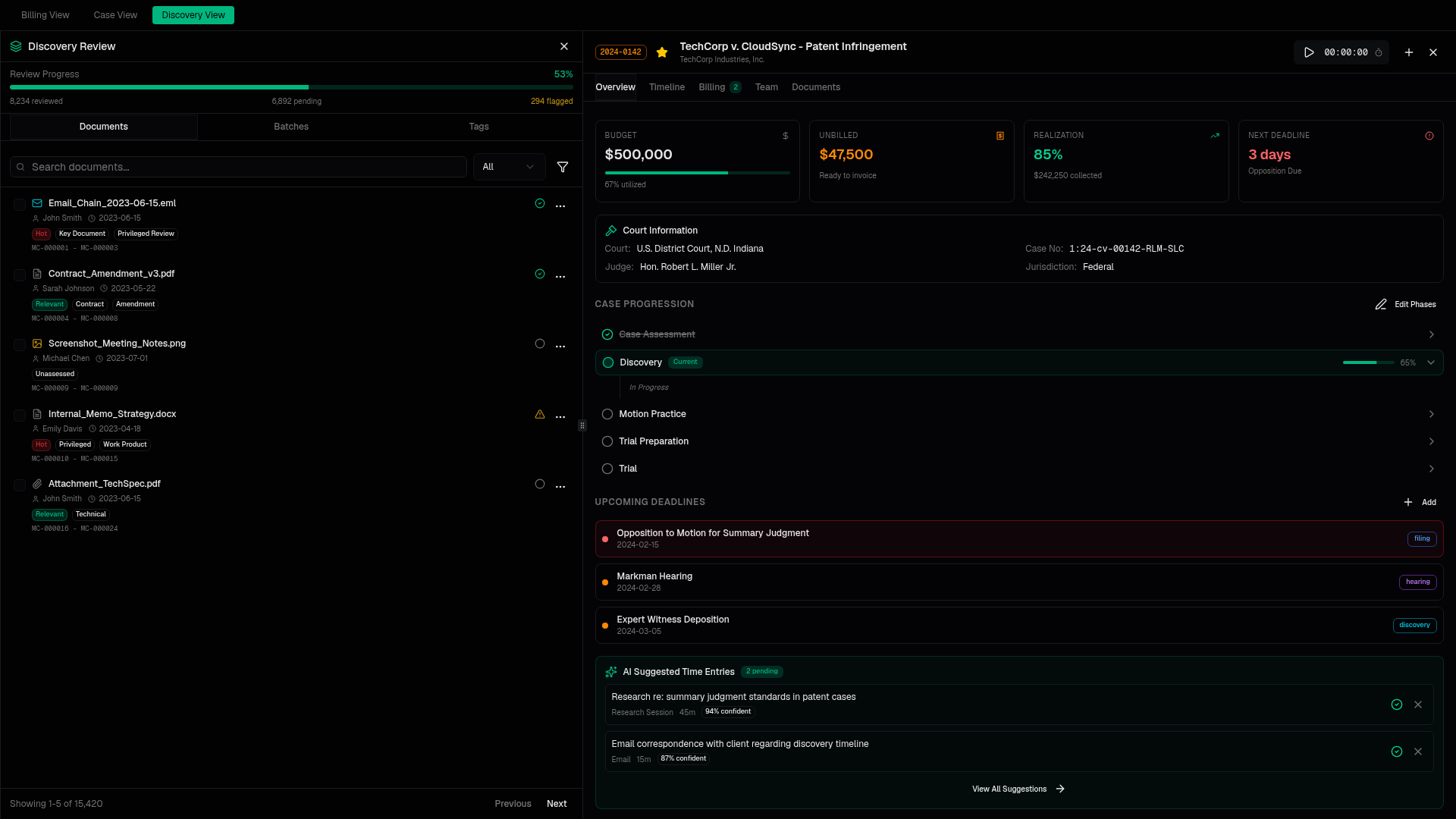Click the Search documents field
Image resolution: width=1456 pixels, height=819 pixels.
click(238, 167)
